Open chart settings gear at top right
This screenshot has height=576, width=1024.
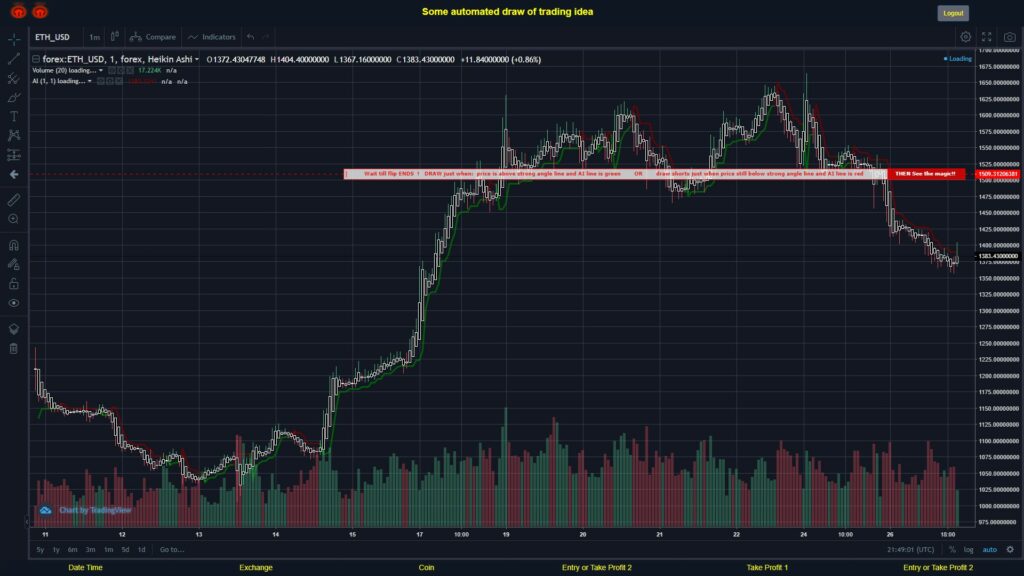[965, 37]
